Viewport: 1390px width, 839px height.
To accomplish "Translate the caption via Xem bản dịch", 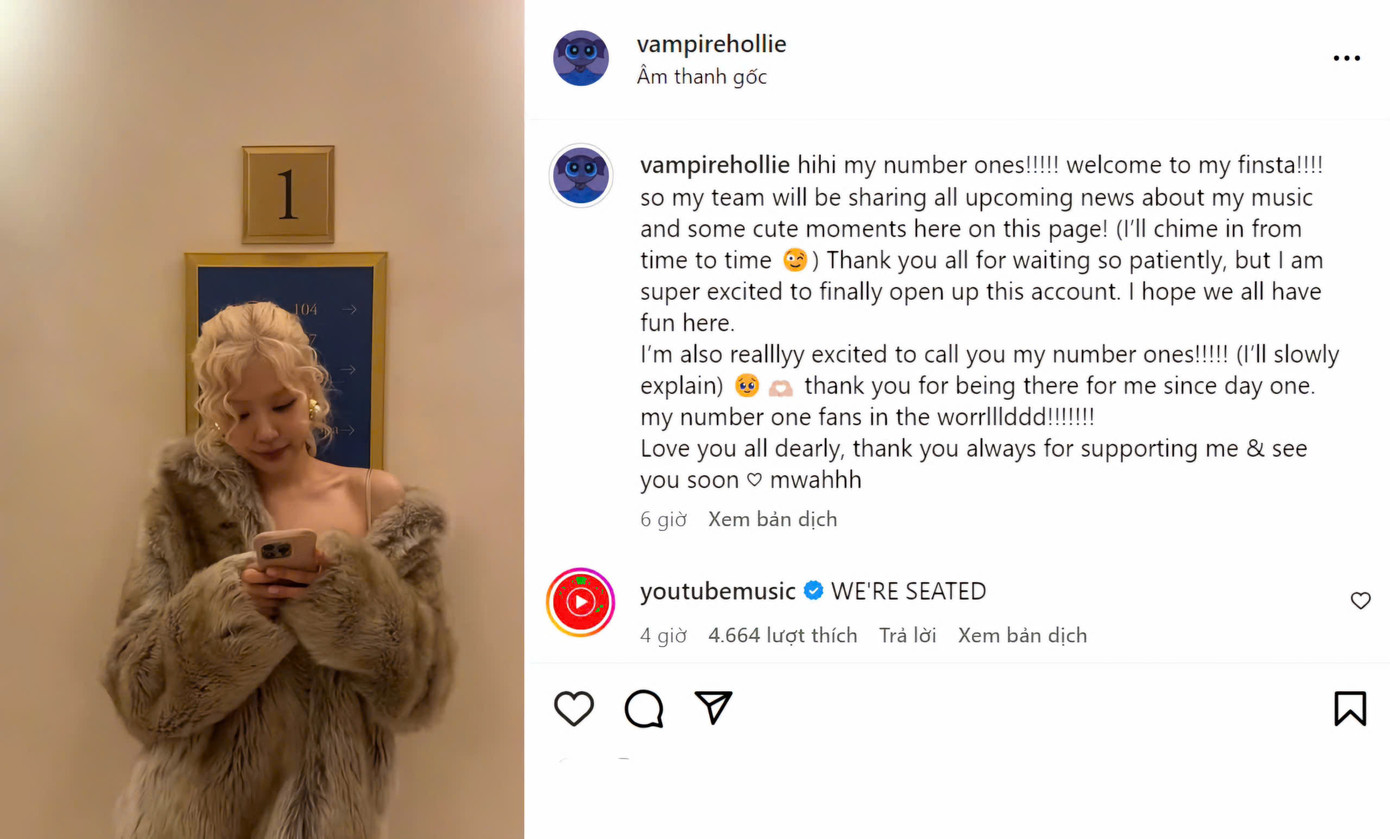I will pyautogui.click(x=773, y=519).
